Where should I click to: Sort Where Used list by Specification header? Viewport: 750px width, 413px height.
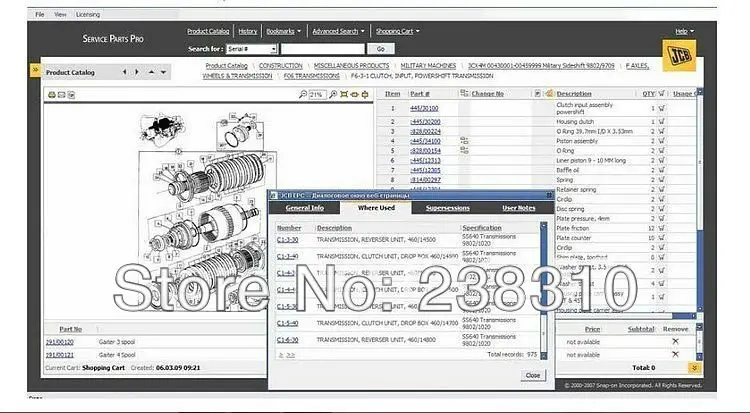click(x=482, y=228)
